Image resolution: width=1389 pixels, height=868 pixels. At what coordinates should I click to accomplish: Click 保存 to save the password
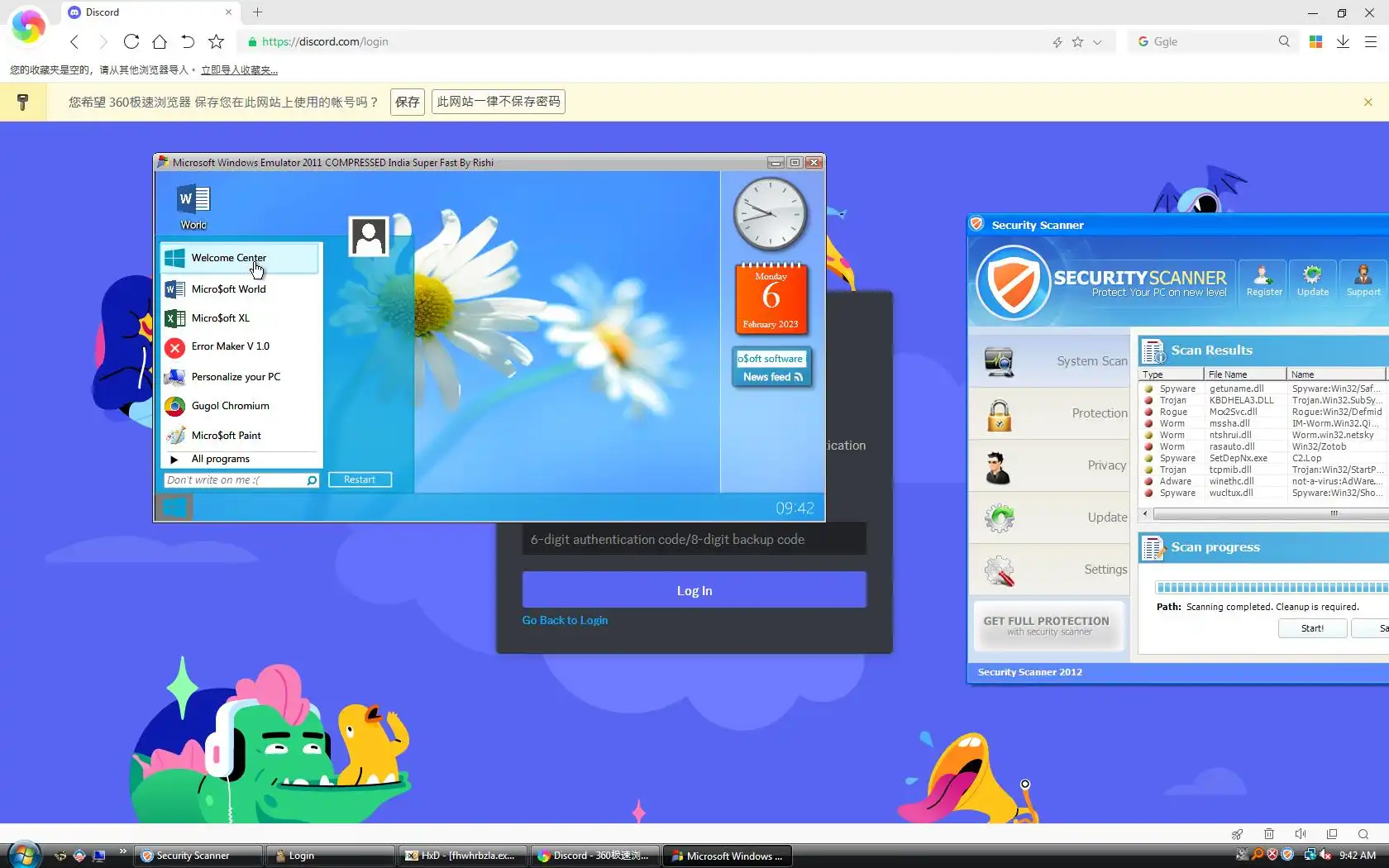(x=408, y=102)
